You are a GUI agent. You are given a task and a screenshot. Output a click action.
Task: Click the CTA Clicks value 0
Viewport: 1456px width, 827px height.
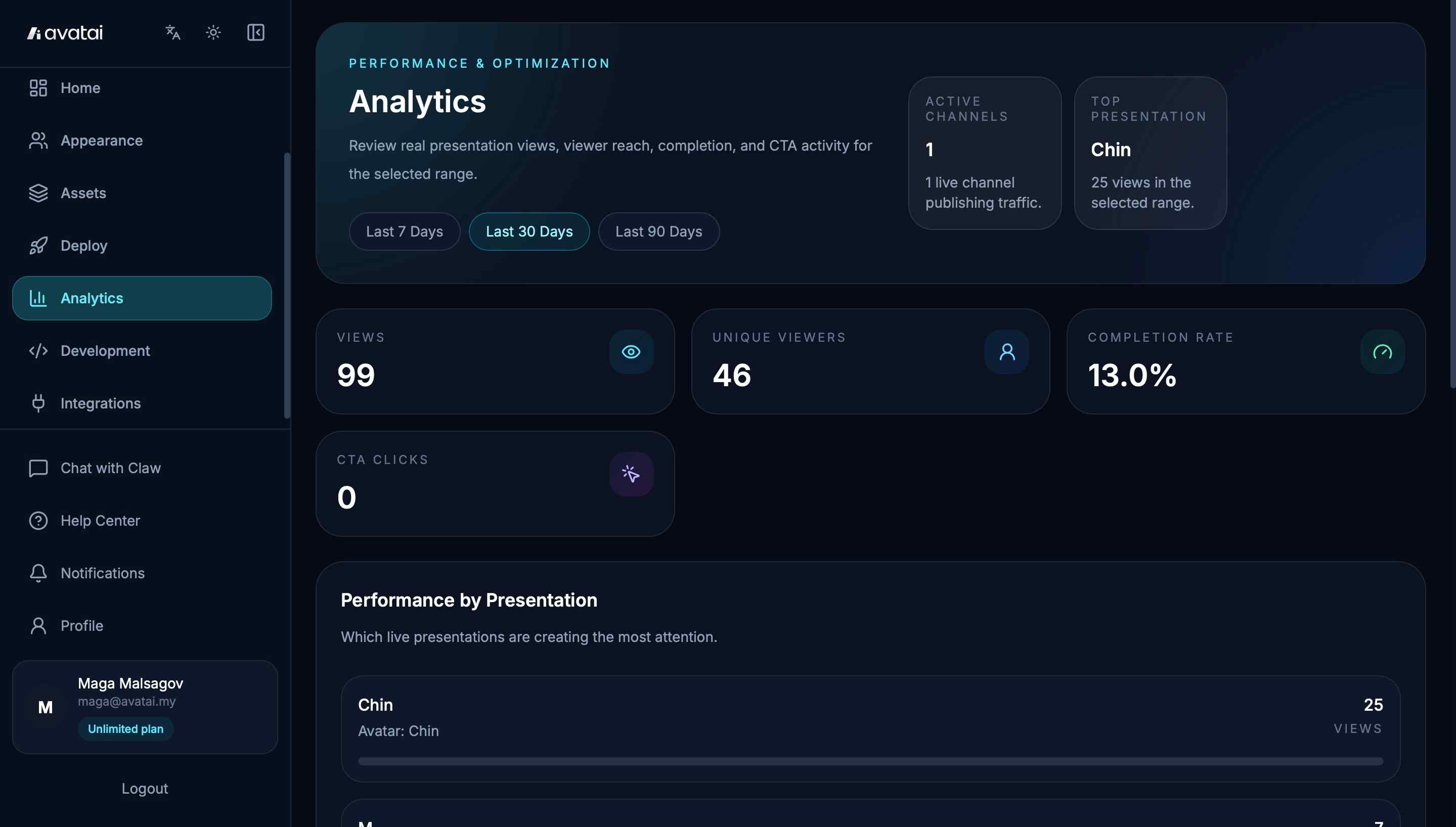pos(346,497)
